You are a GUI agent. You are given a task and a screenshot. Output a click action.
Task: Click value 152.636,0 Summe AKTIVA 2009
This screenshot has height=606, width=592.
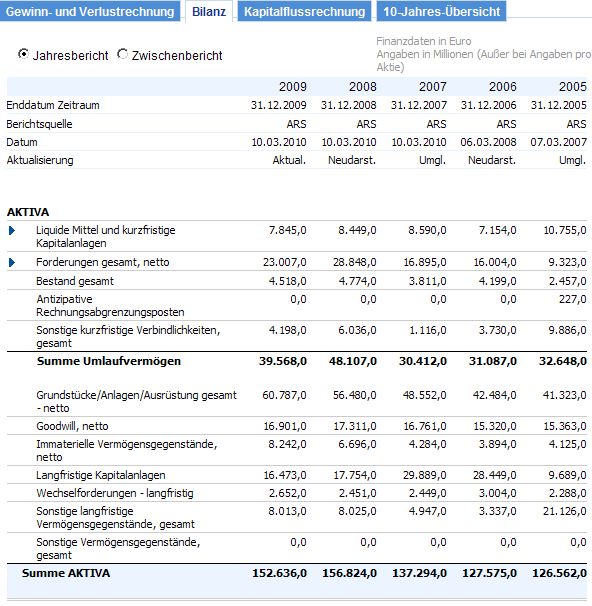pyautogui.click(x=279, y=573)
